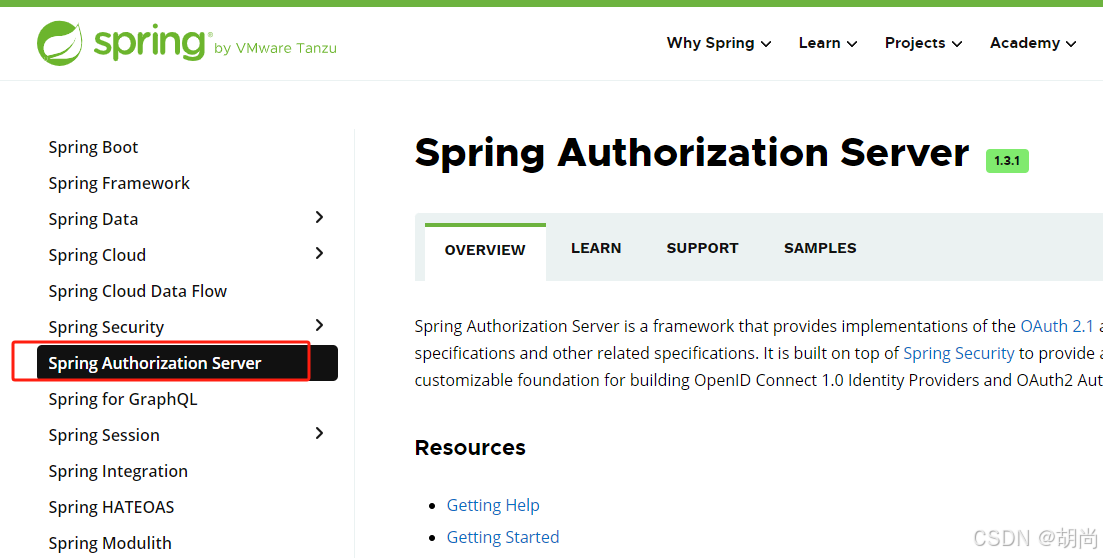The image size is (1103, 558).
Task: Open the Learn dropdown in top navigation
Action: click(828, 43)
